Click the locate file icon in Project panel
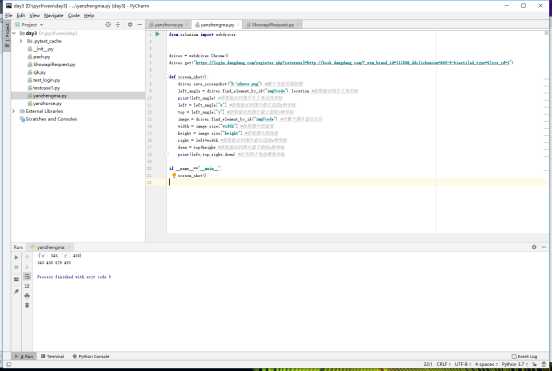Image resolution: width=553 pixels, height=371 pixels. tap(108, 24)
